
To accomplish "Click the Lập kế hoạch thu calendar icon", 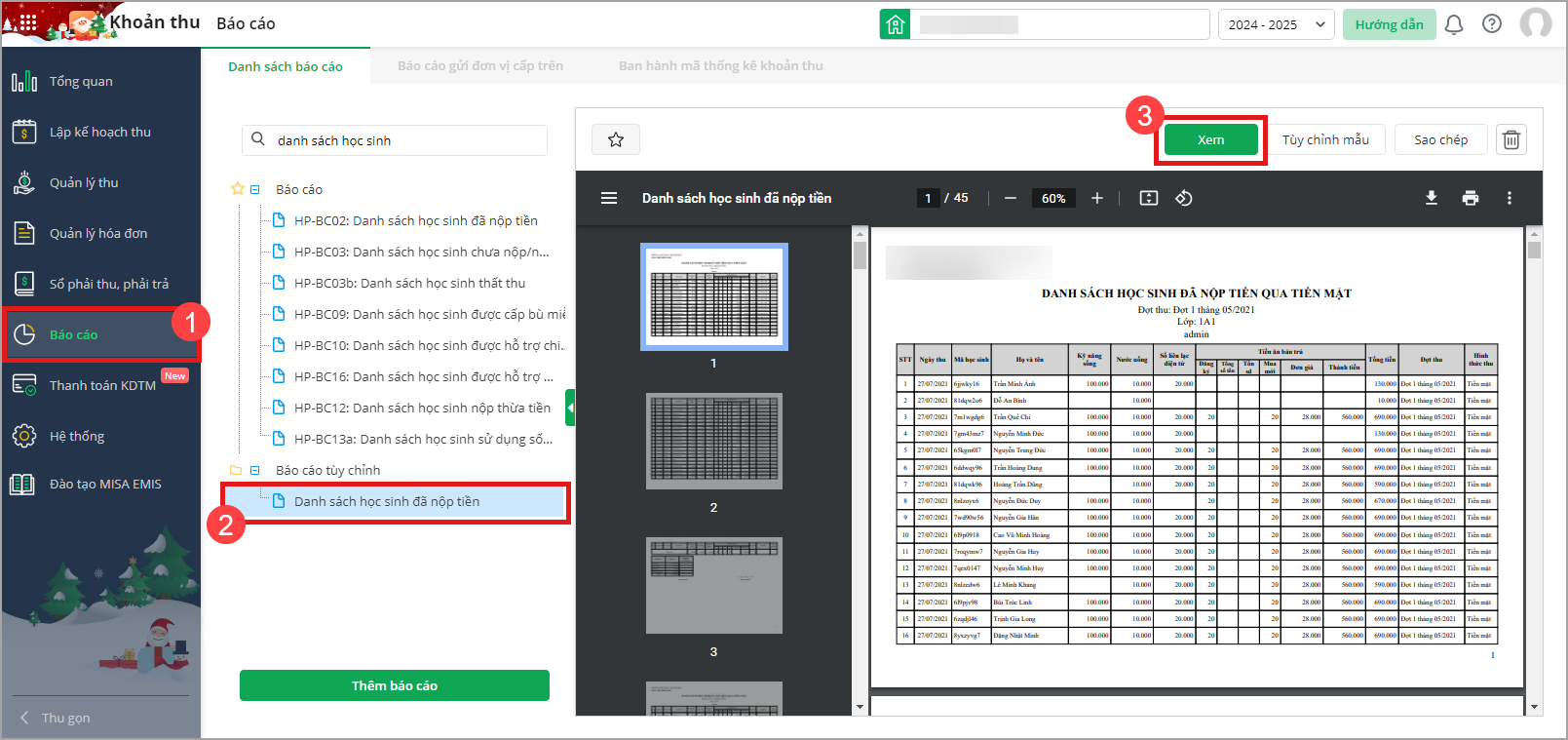I will pyautogui.click(x=24, y=132).
